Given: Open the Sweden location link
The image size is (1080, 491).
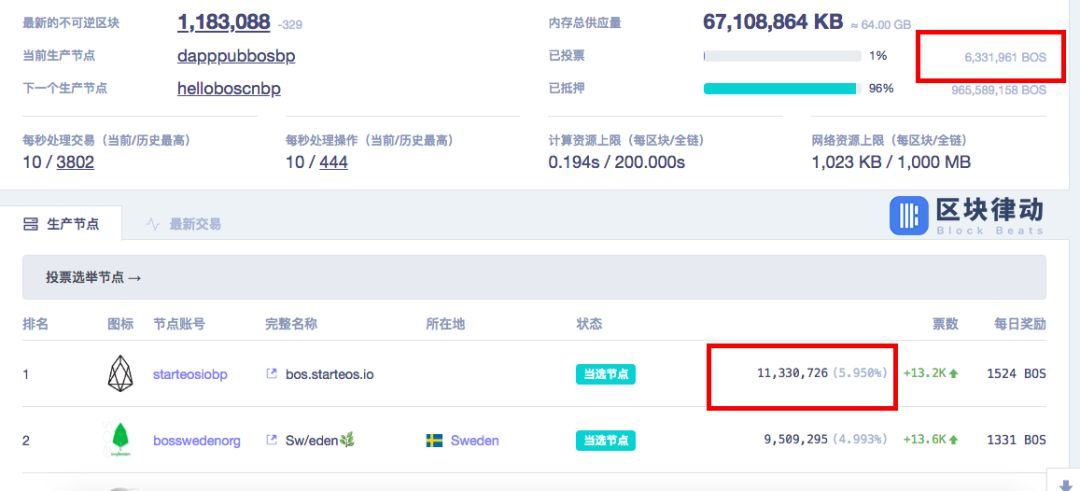Looking at the screenshot, I should coord(475,441).
